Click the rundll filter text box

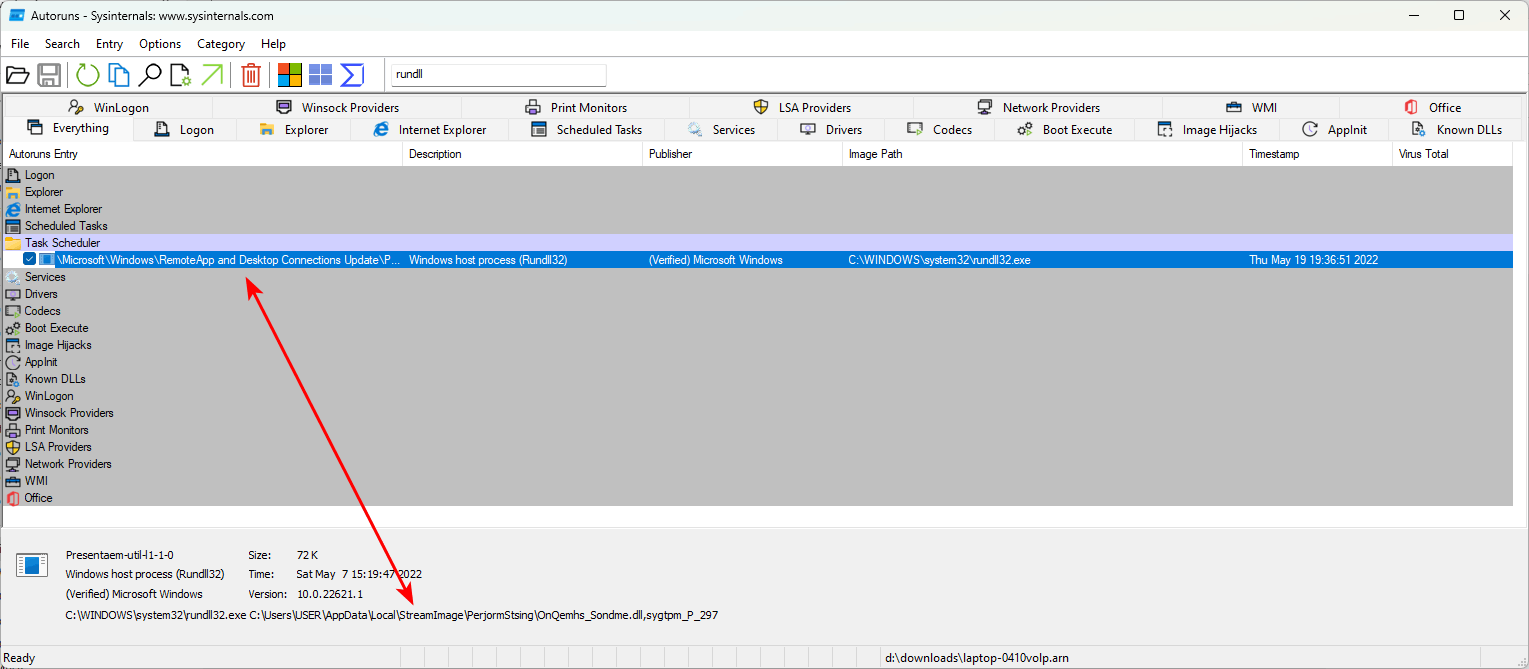[499, 75]
